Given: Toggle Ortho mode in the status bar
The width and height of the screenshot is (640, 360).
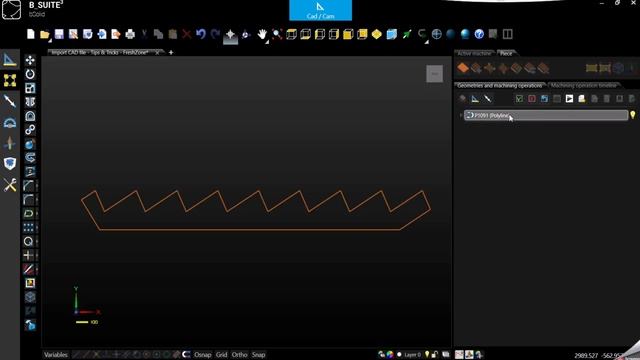Looking at the screenshot, I should pyautogui.click(x=240, y=355).
